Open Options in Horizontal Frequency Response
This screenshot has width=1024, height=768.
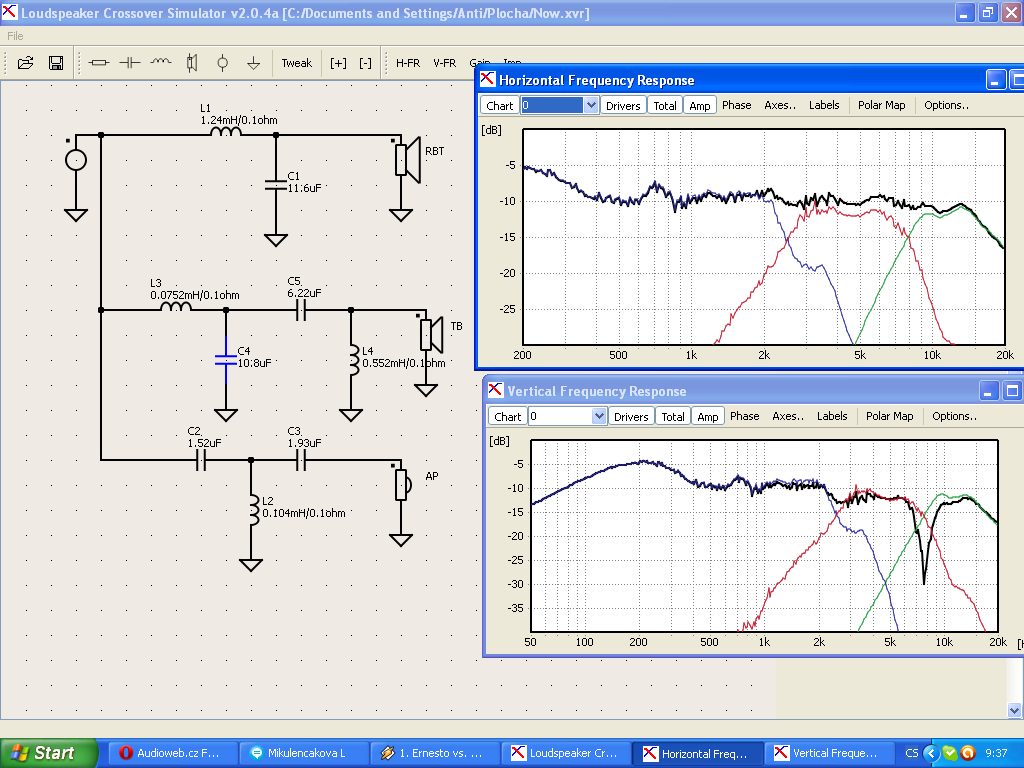click(946, 105)
